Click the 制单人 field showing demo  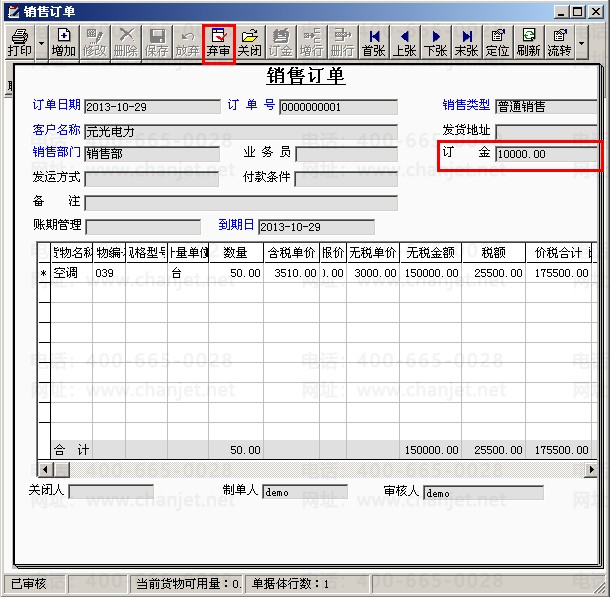(x=305, y=492)
